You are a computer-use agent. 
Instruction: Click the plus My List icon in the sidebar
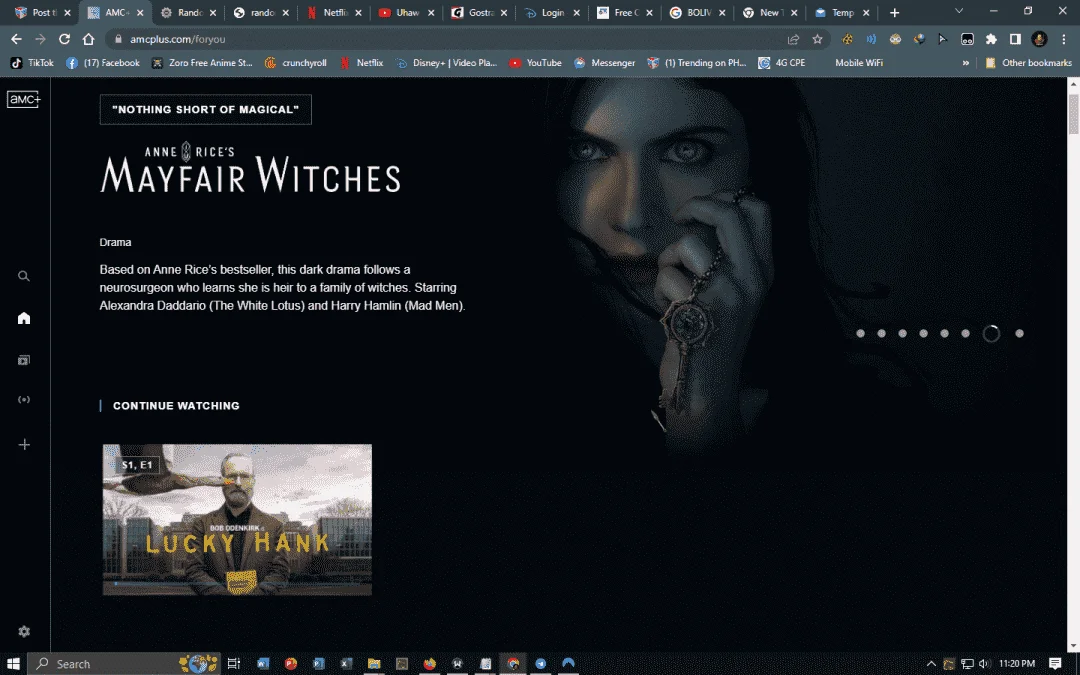pos(24,445)
